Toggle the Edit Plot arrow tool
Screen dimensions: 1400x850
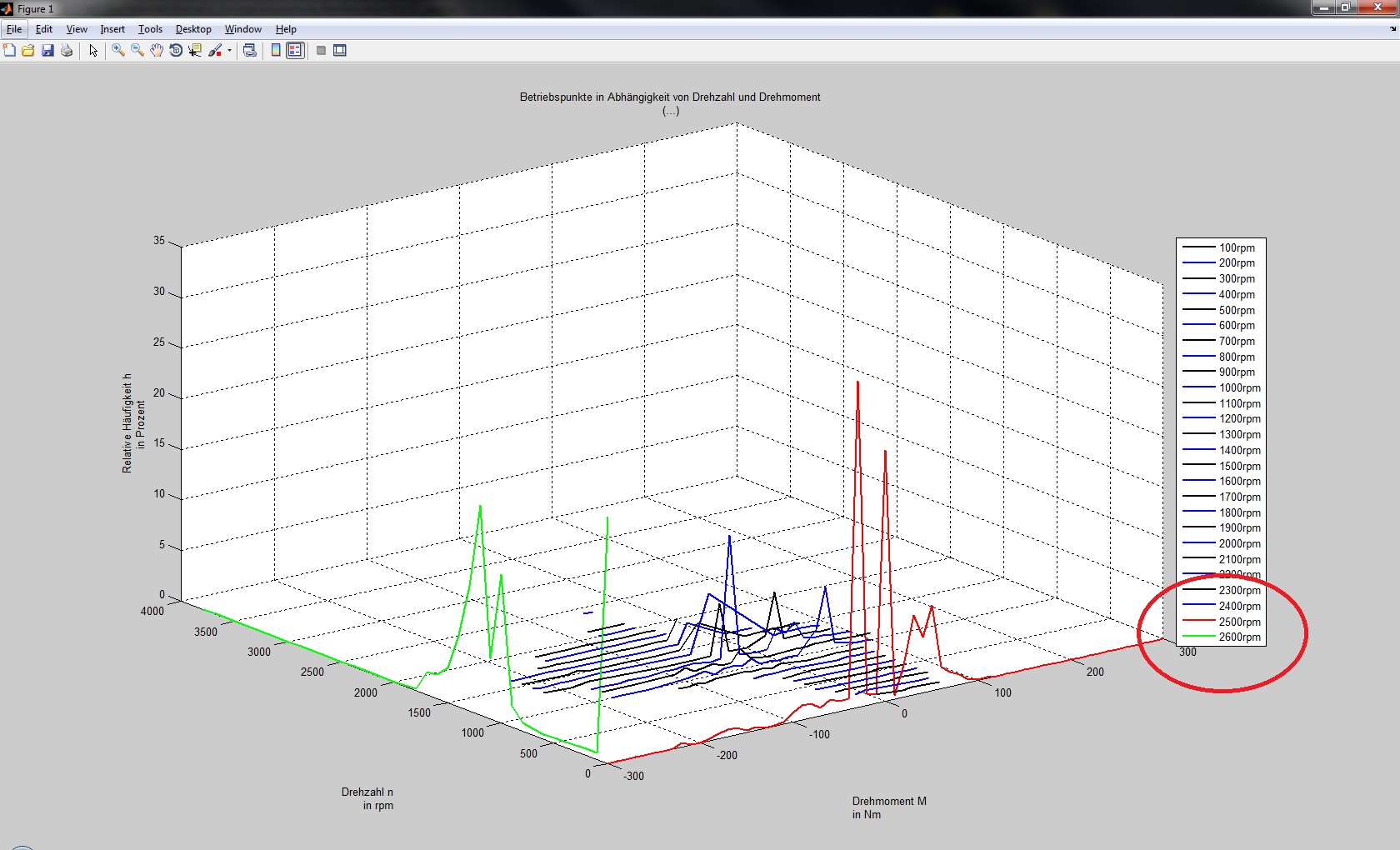point(93,51)
